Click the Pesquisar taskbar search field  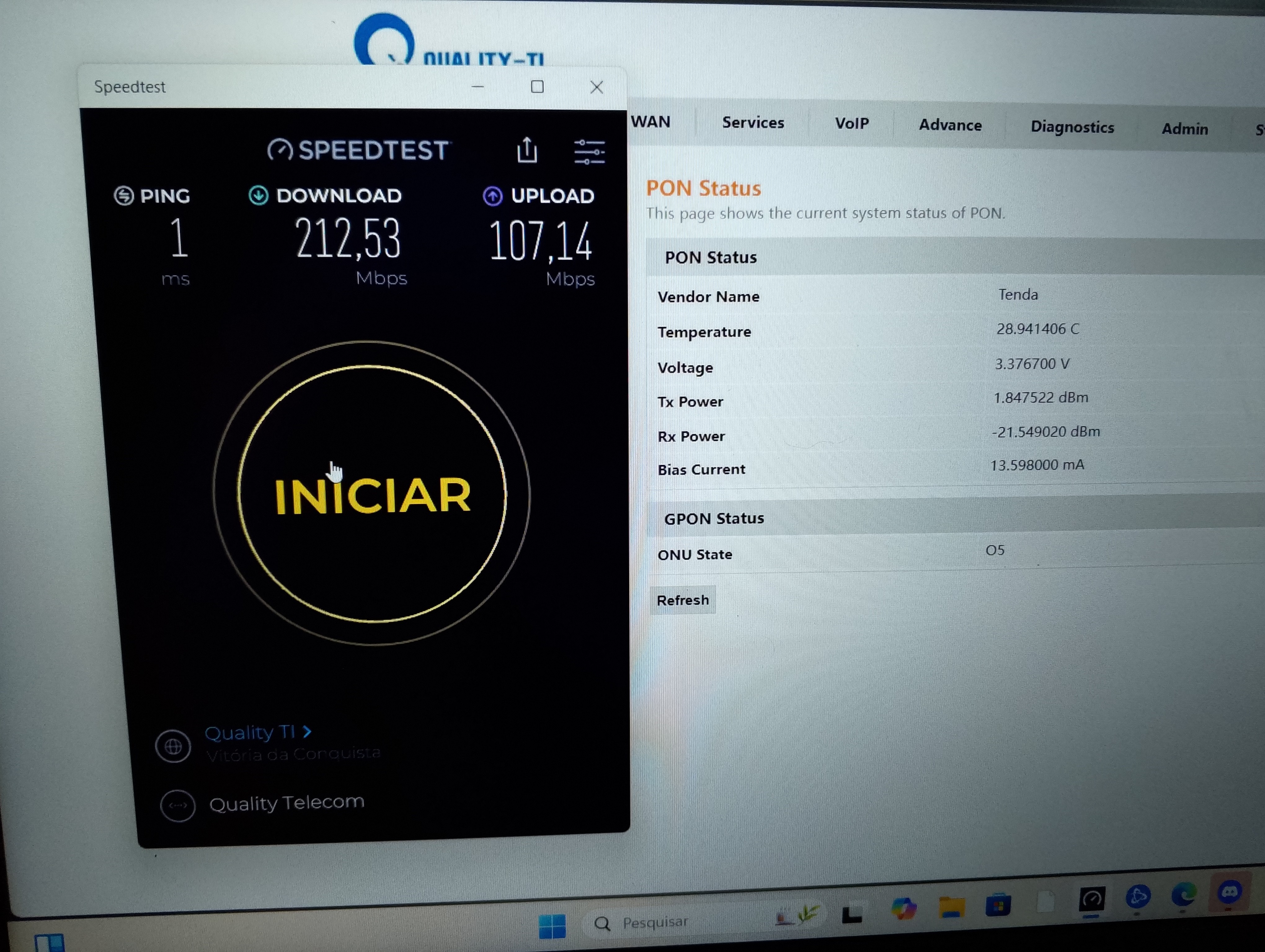click(655, 922)
